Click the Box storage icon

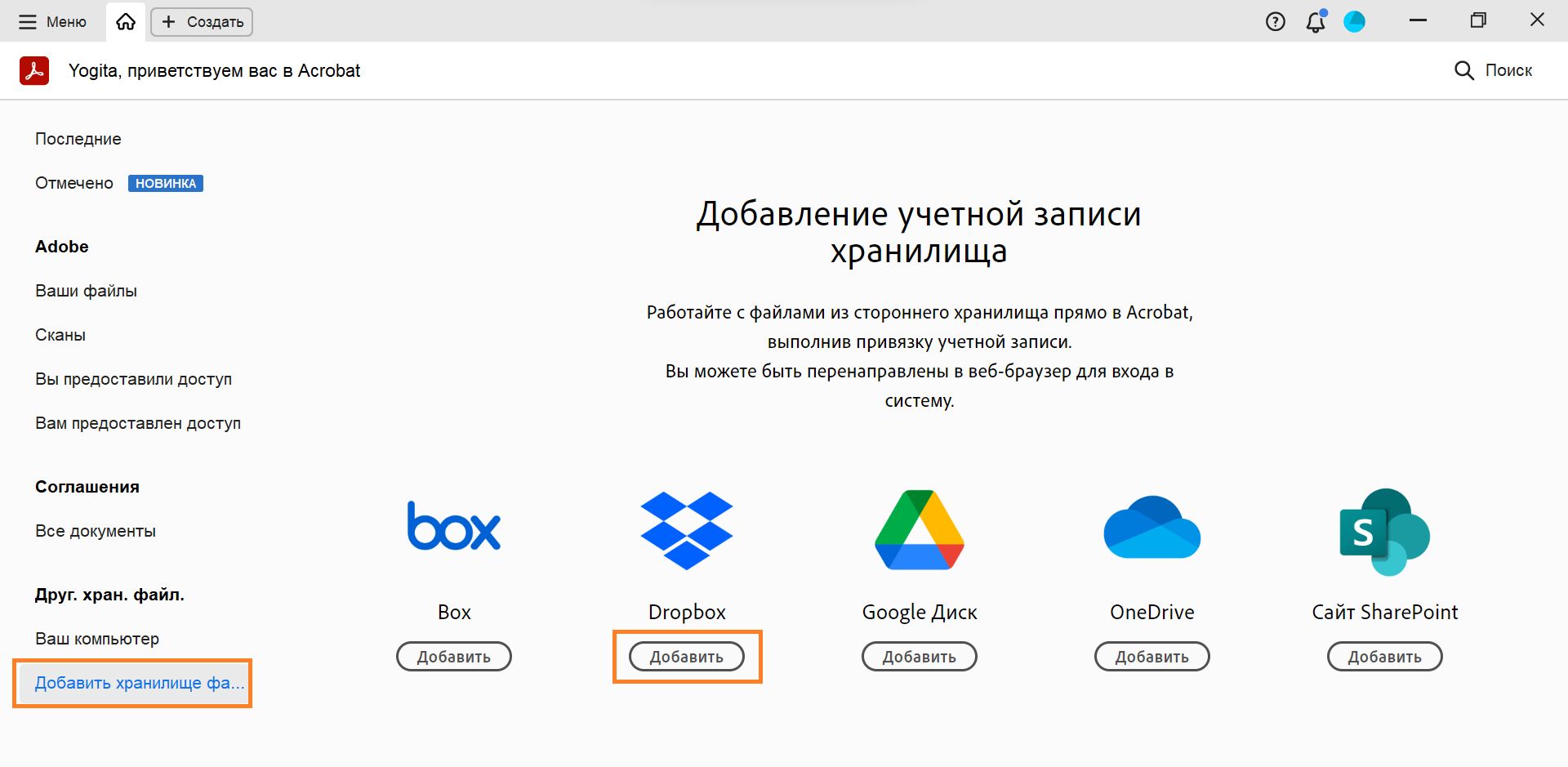(453, 527)
